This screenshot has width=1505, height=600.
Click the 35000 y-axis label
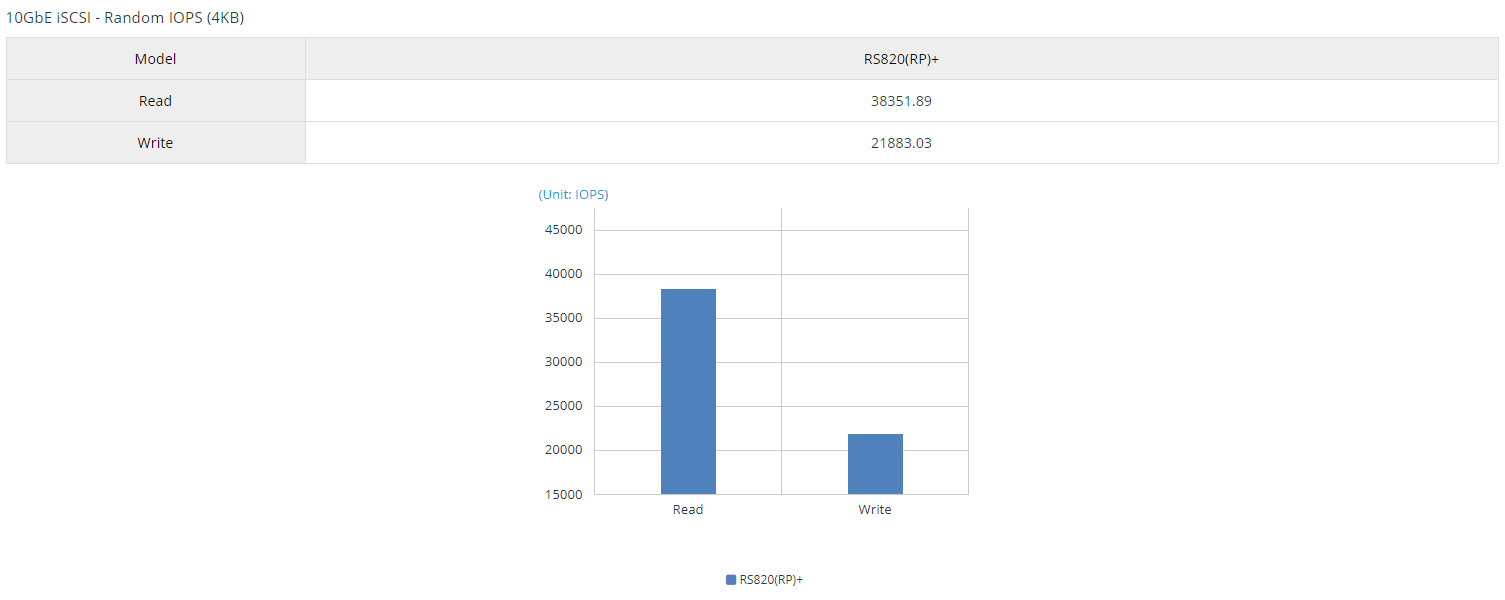pyautogui.click(x=562, y=318)
